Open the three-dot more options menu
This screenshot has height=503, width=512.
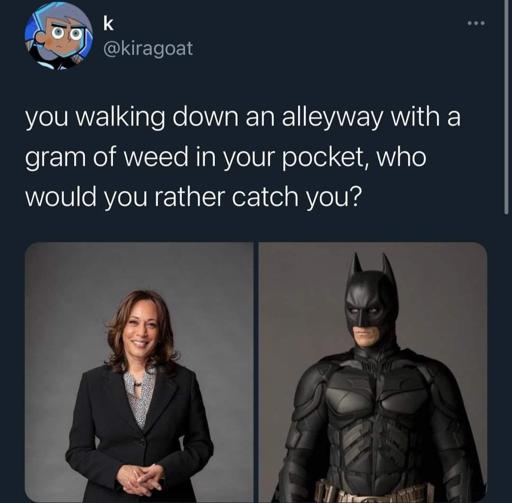(477, 23)
